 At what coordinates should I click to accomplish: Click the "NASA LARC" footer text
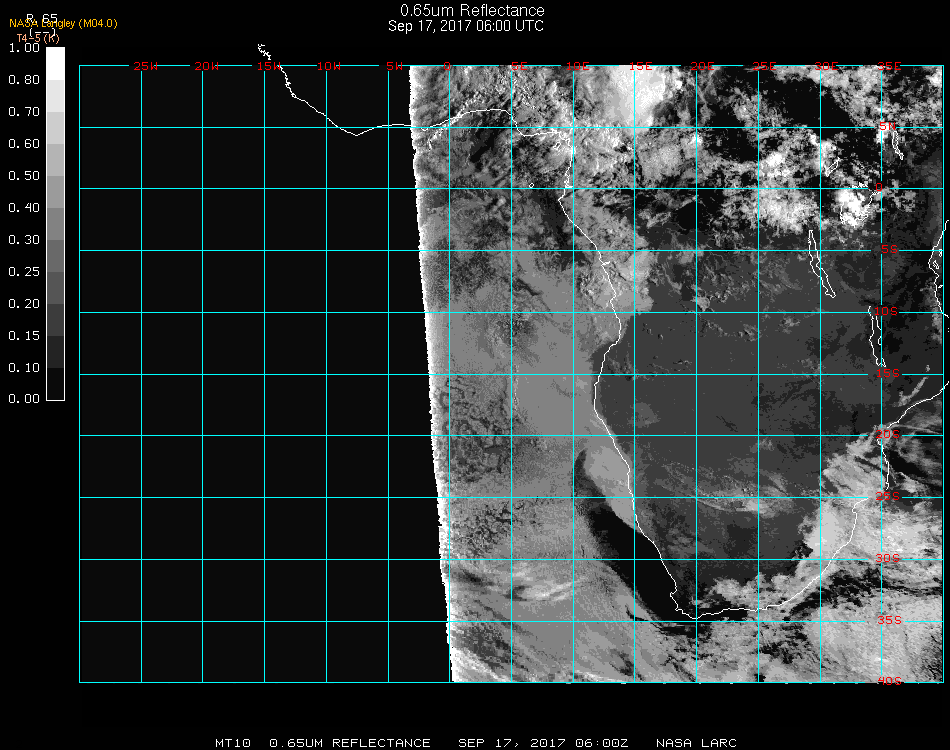point(696,743)
